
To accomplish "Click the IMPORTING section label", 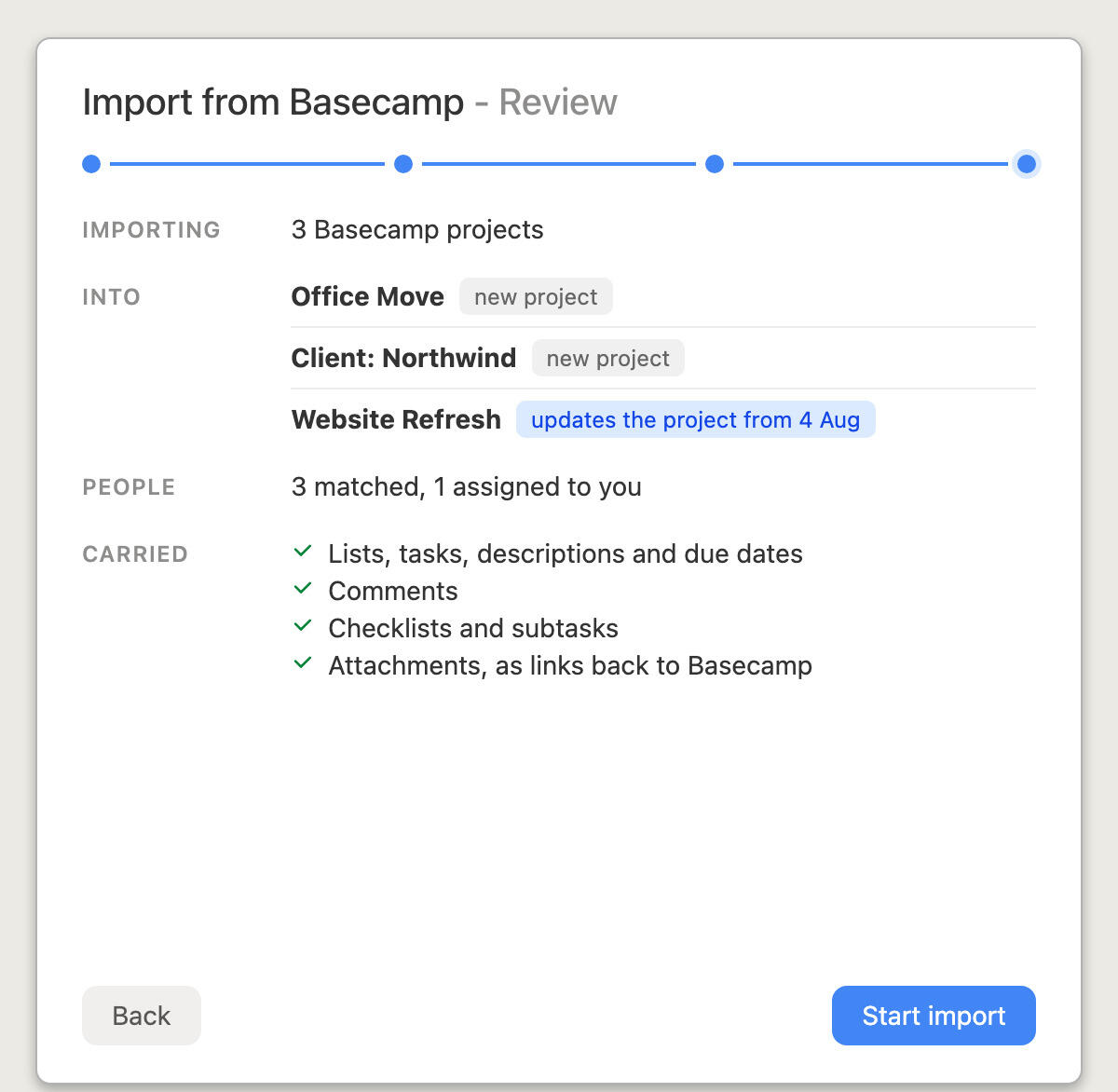I will tap(152, 229).
